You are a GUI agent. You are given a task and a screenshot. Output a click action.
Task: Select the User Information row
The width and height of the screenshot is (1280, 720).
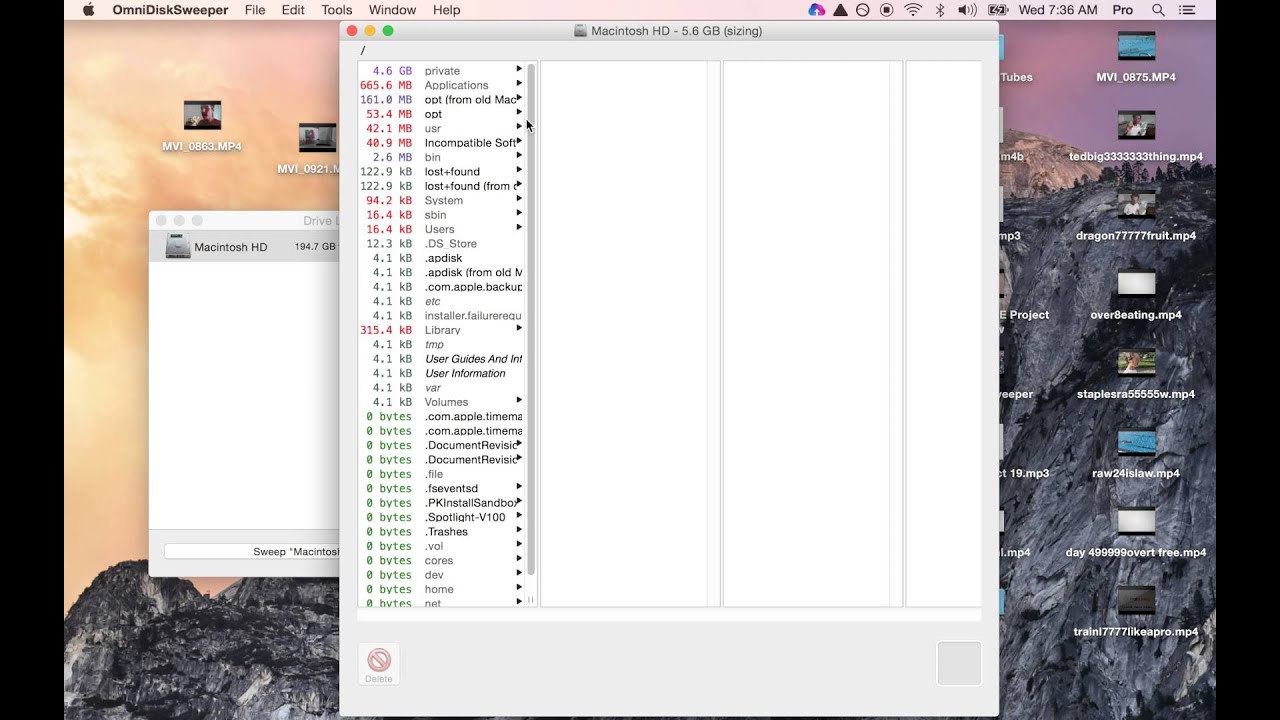point(441,373)
